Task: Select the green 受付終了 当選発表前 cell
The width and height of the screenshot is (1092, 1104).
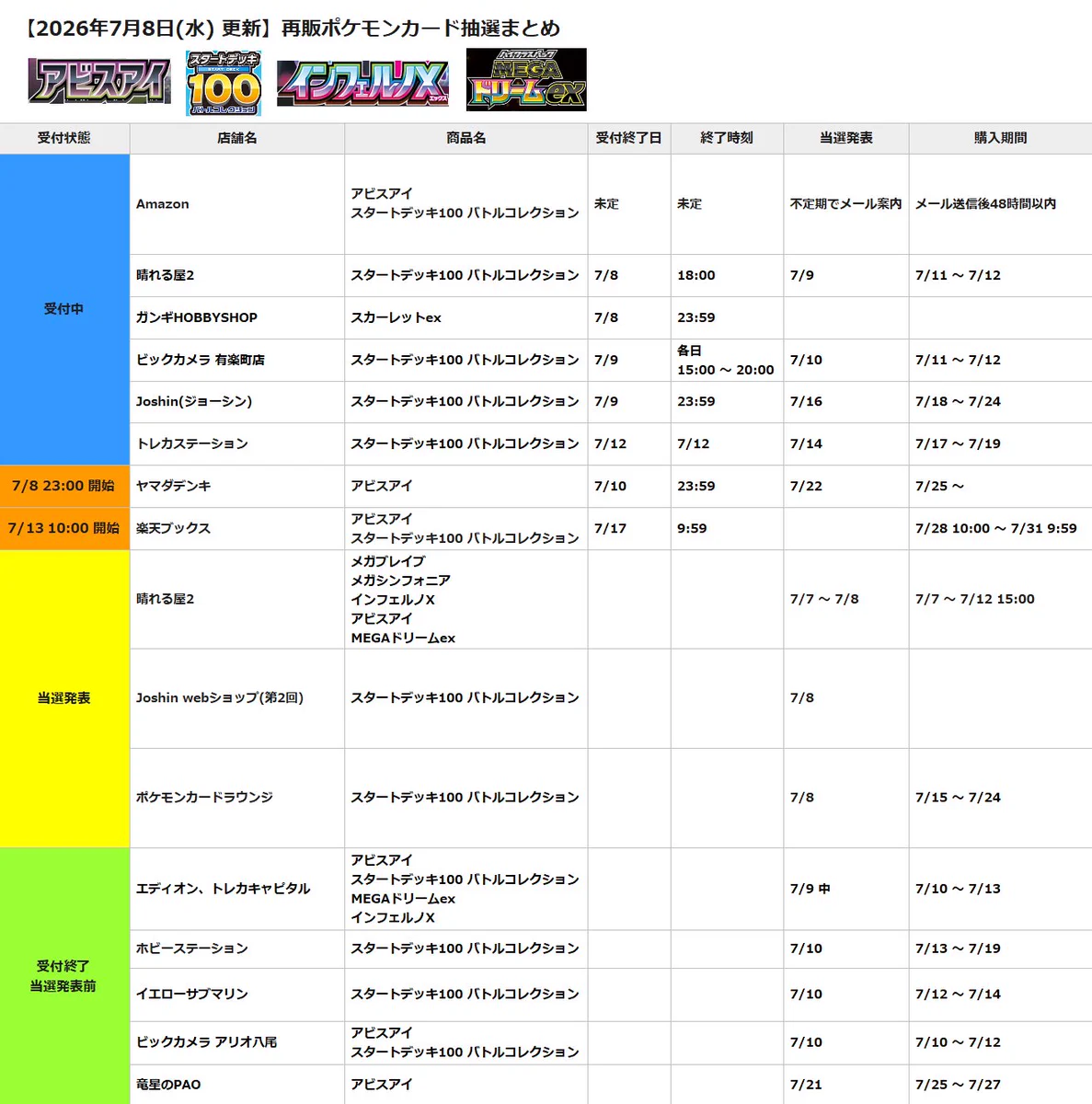Action: tap(64, 976)
